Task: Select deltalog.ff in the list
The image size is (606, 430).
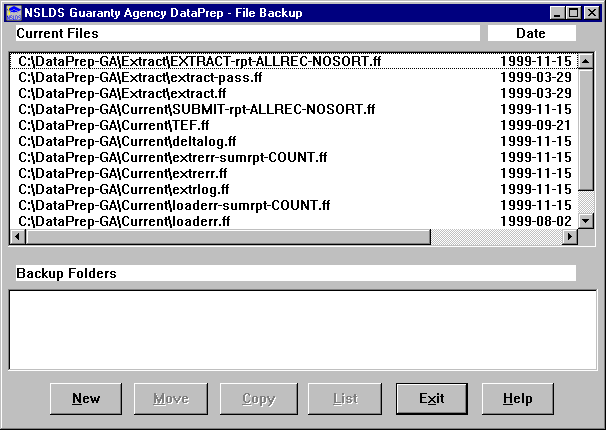Action: coord(128,141)
